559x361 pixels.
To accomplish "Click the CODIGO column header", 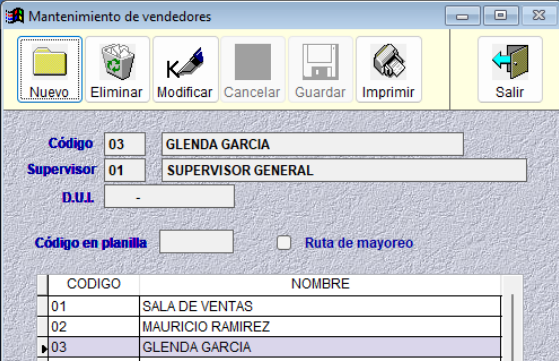I will pyautogui.click(x=94, y=284).
